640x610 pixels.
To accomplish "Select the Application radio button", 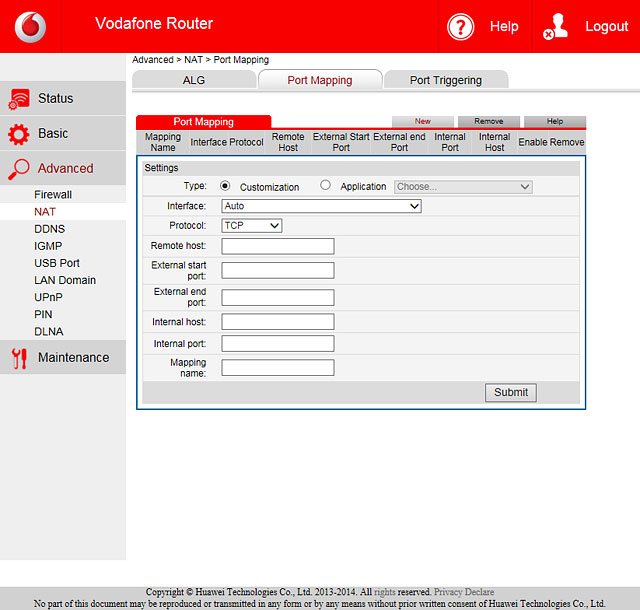I will click(x=325, y=186).
